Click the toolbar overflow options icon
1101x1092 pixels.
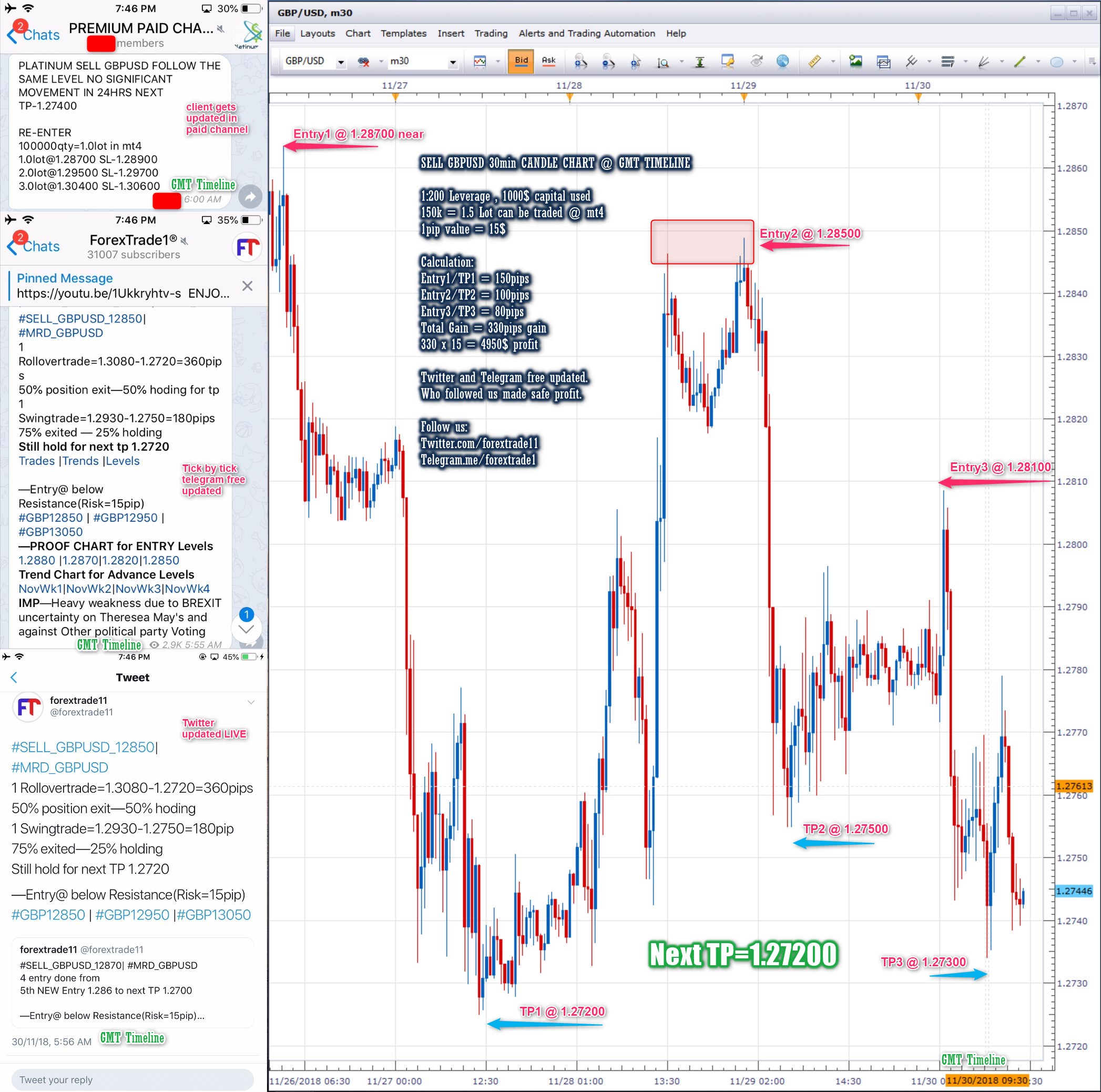[x=1092, y=62]
